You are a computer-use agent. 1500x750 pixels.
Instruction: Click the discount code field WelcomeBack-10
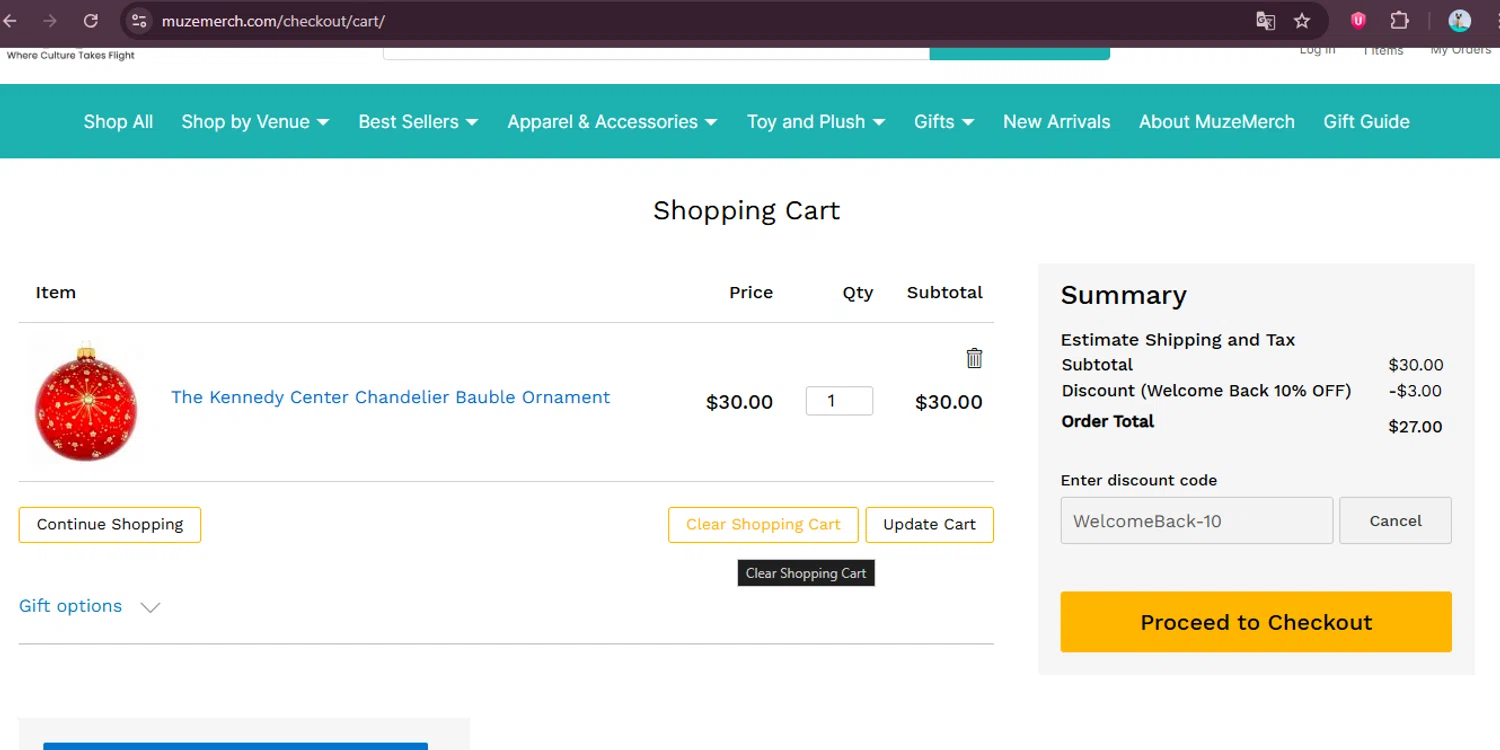[x=1196, y=521]
